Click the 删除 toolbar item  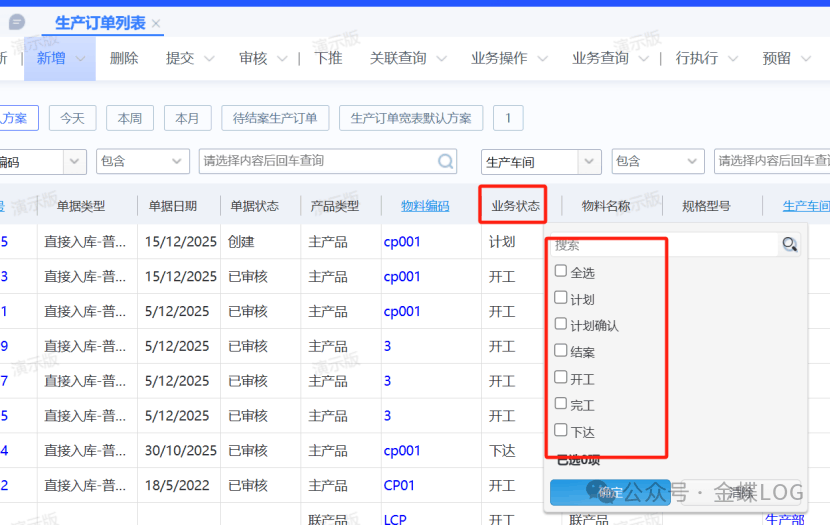[x=124, y=59]
